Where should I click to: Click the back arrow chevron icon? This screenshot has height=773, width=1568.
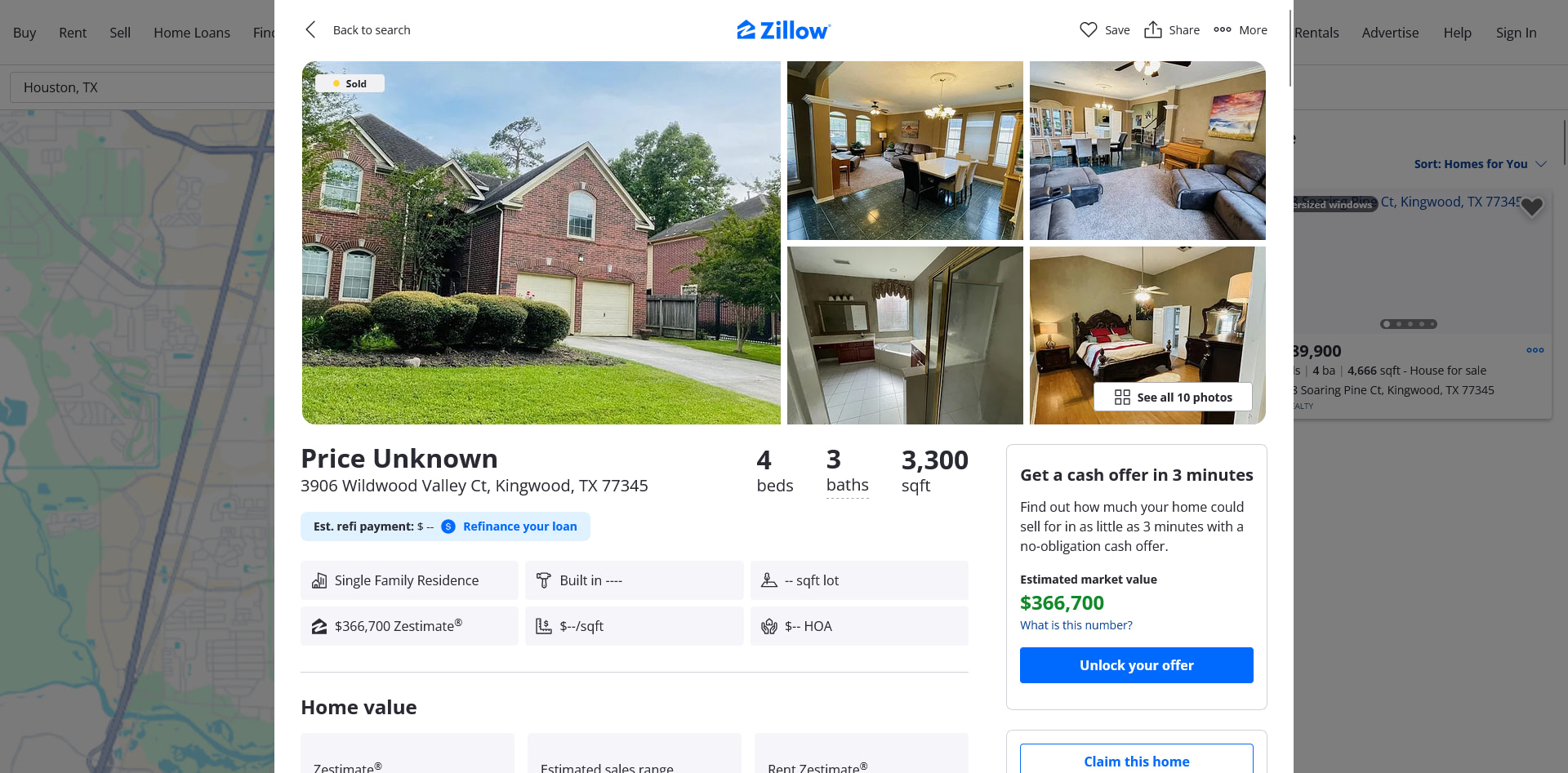(310, 30)
